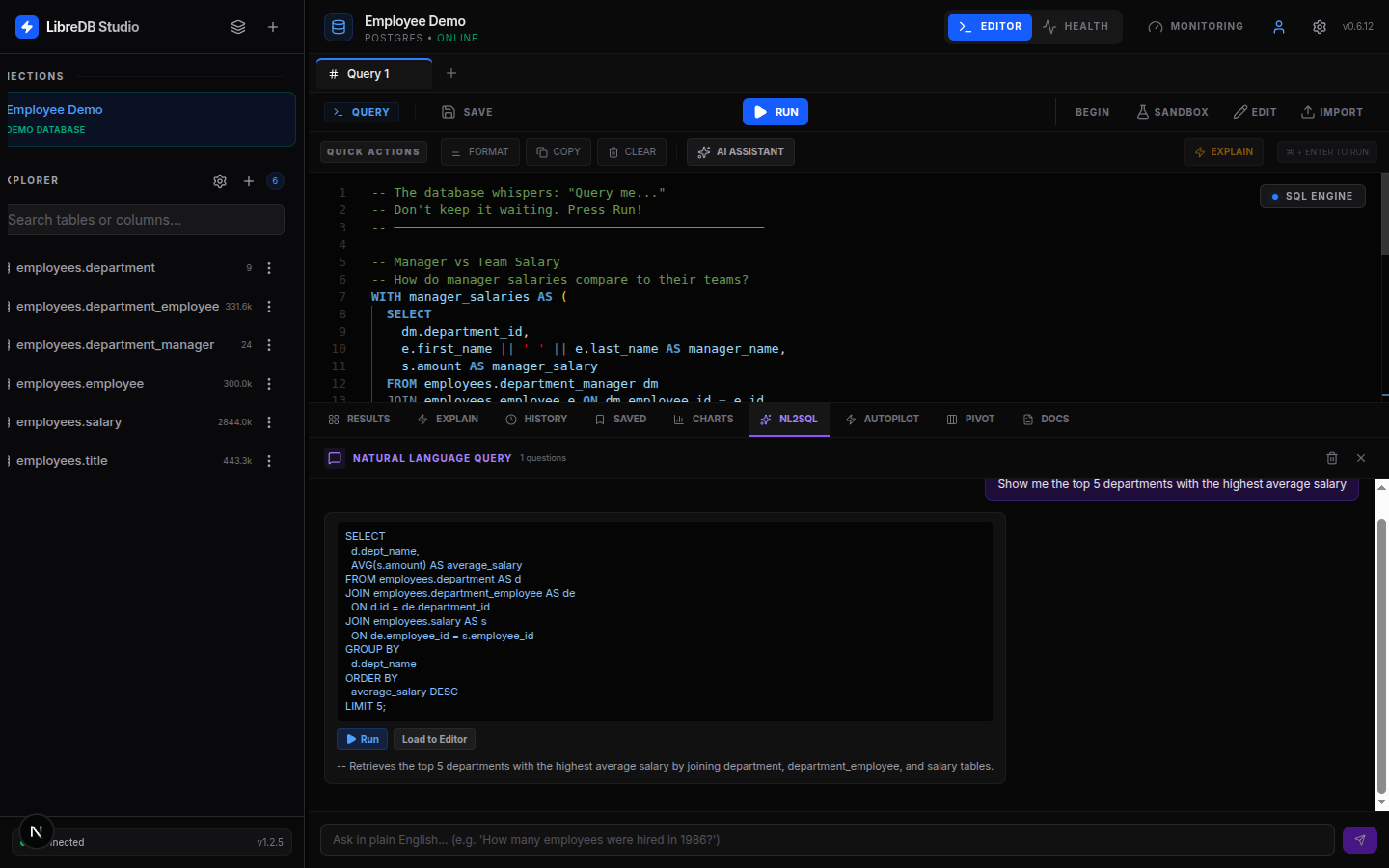The width and height of the screenshot is (1389, 868).
Task: Open explorer settings gear icon
Action: coord(220,181)
